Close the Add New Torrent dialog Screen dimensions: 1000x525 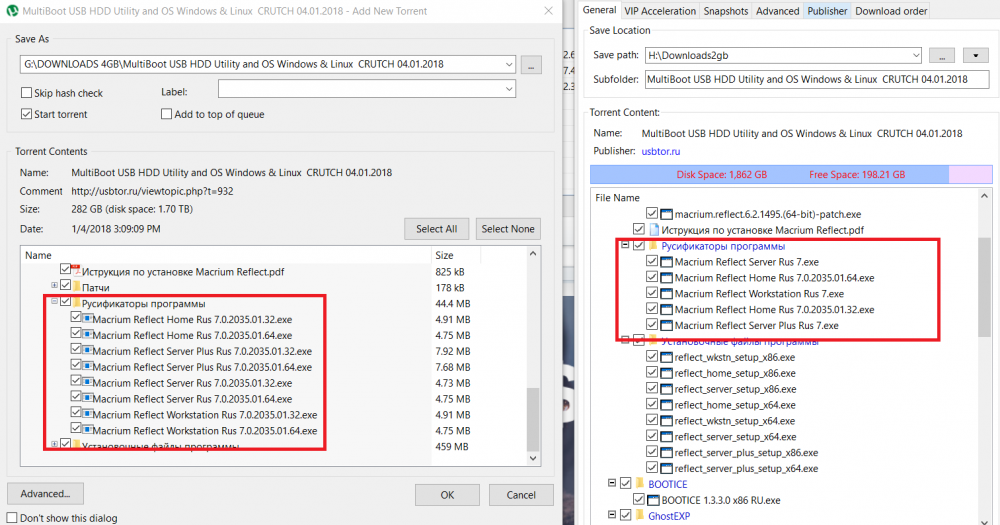click(548, 11)
